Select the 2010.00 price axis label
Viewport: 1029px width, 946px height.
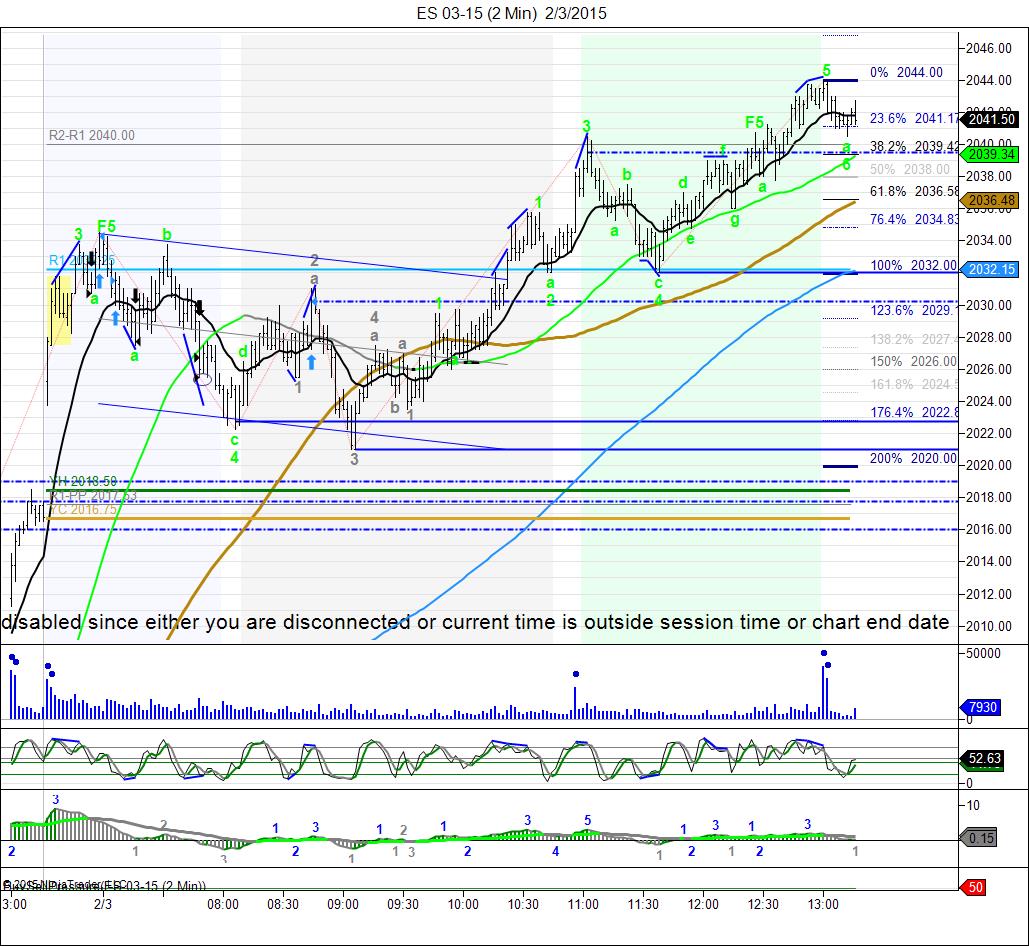pyautogui.click(x=989, y=627)
